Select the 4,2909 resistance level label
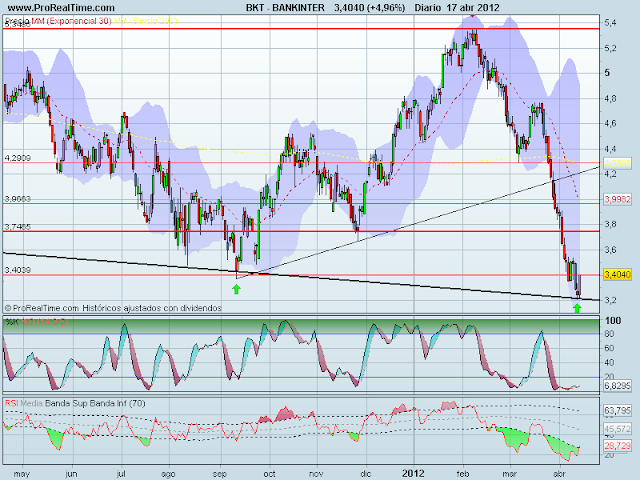This screenshot has height=480, width=640. click(18, 158)
